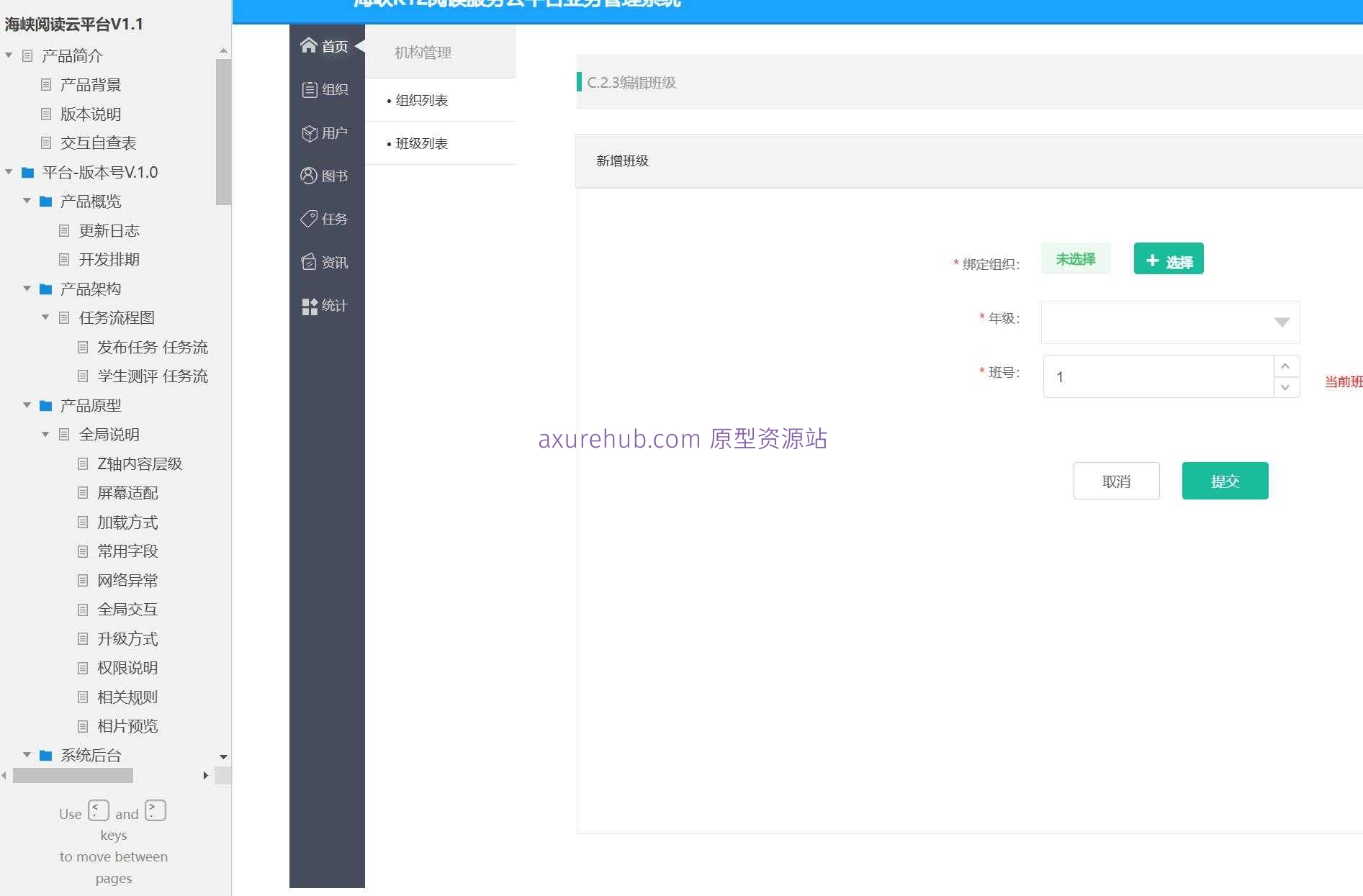The width and height of the screenshot is (1363, 896).
Task: Click the folder icon beside 系统后台
Action: tap(45, 755)
